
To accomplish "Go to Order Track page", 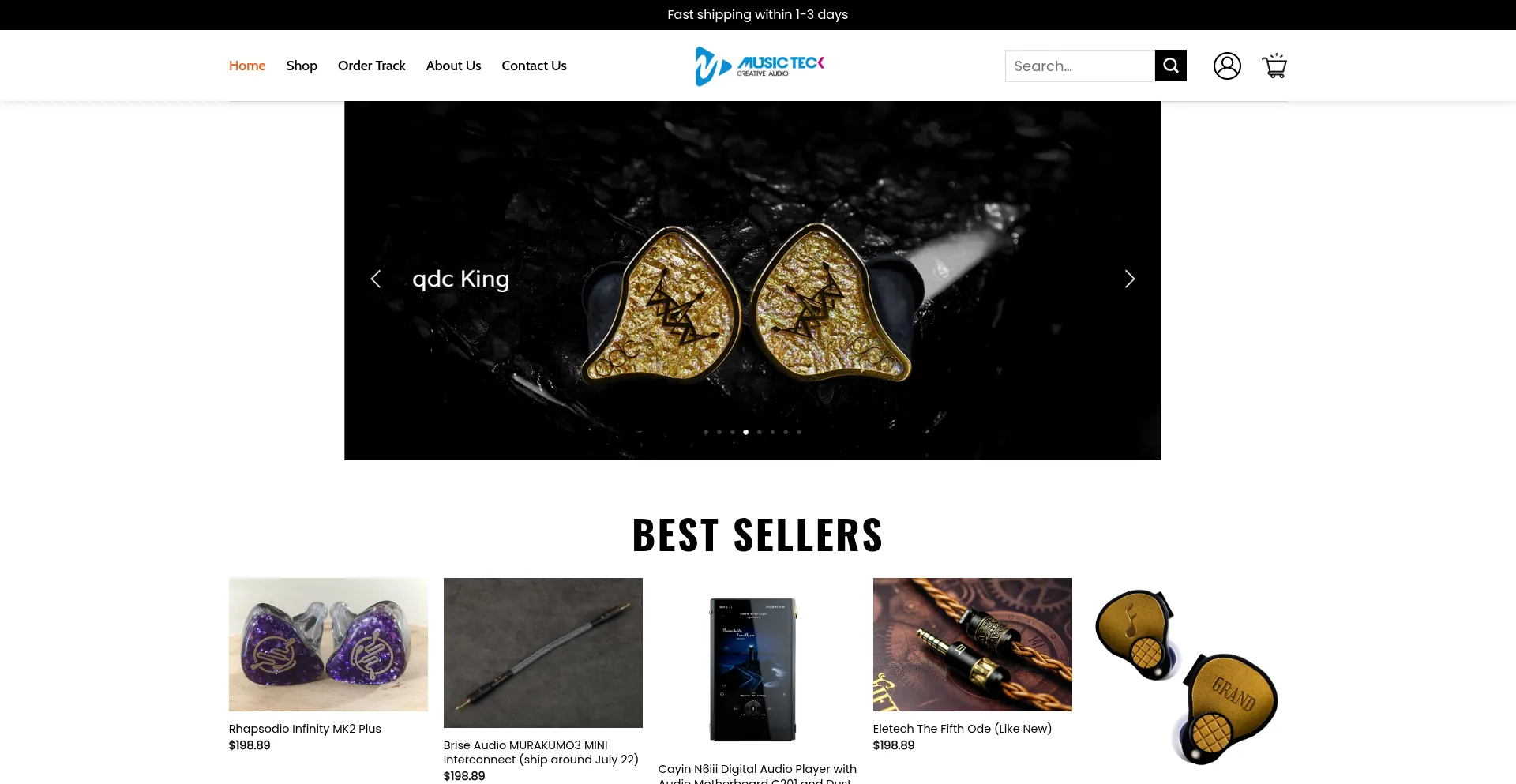I will [x=371, y=66].
